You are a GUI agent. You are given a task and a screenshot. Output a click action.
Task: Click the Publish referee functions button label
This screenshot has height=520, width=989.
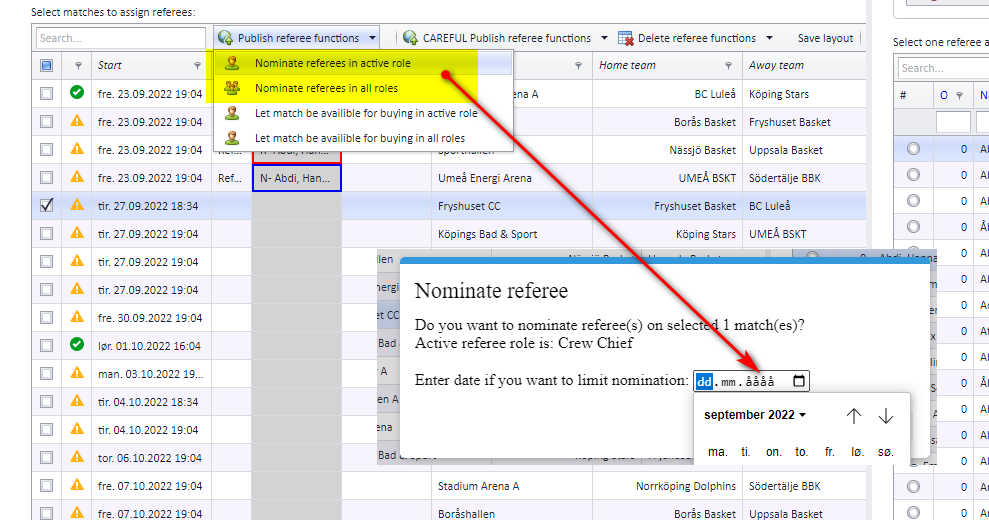[298, 38]
